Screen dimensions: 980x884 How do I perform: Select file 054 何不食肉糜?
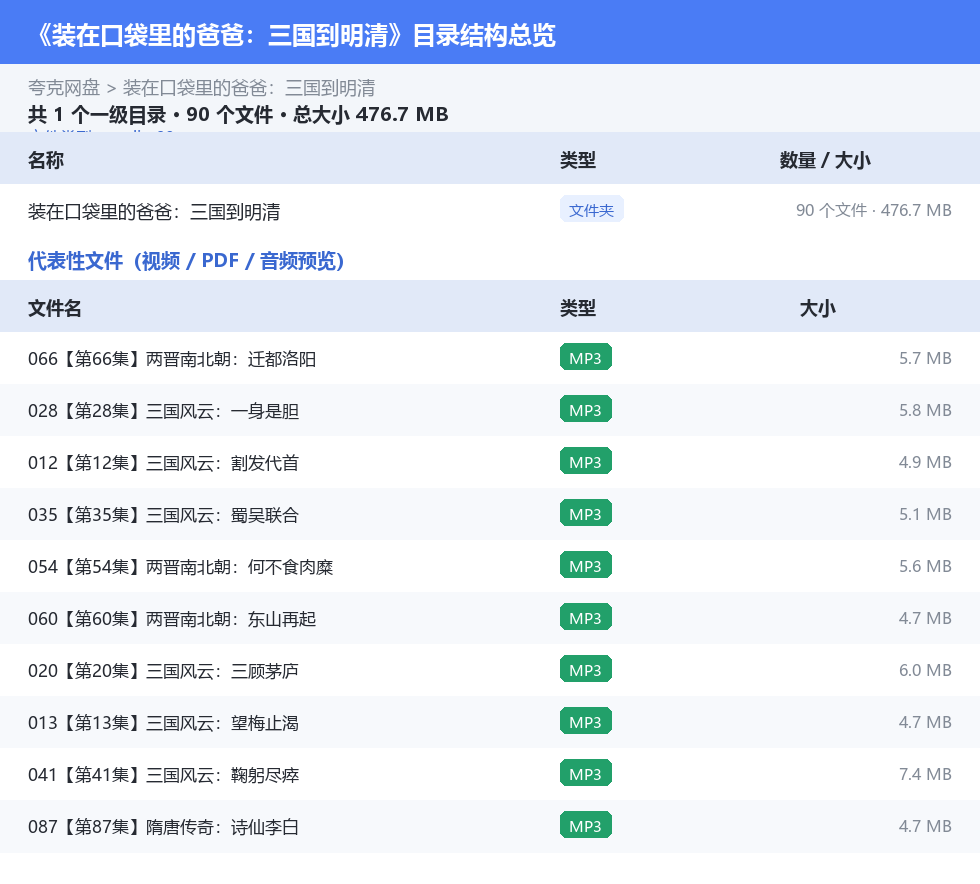[490, 566]
